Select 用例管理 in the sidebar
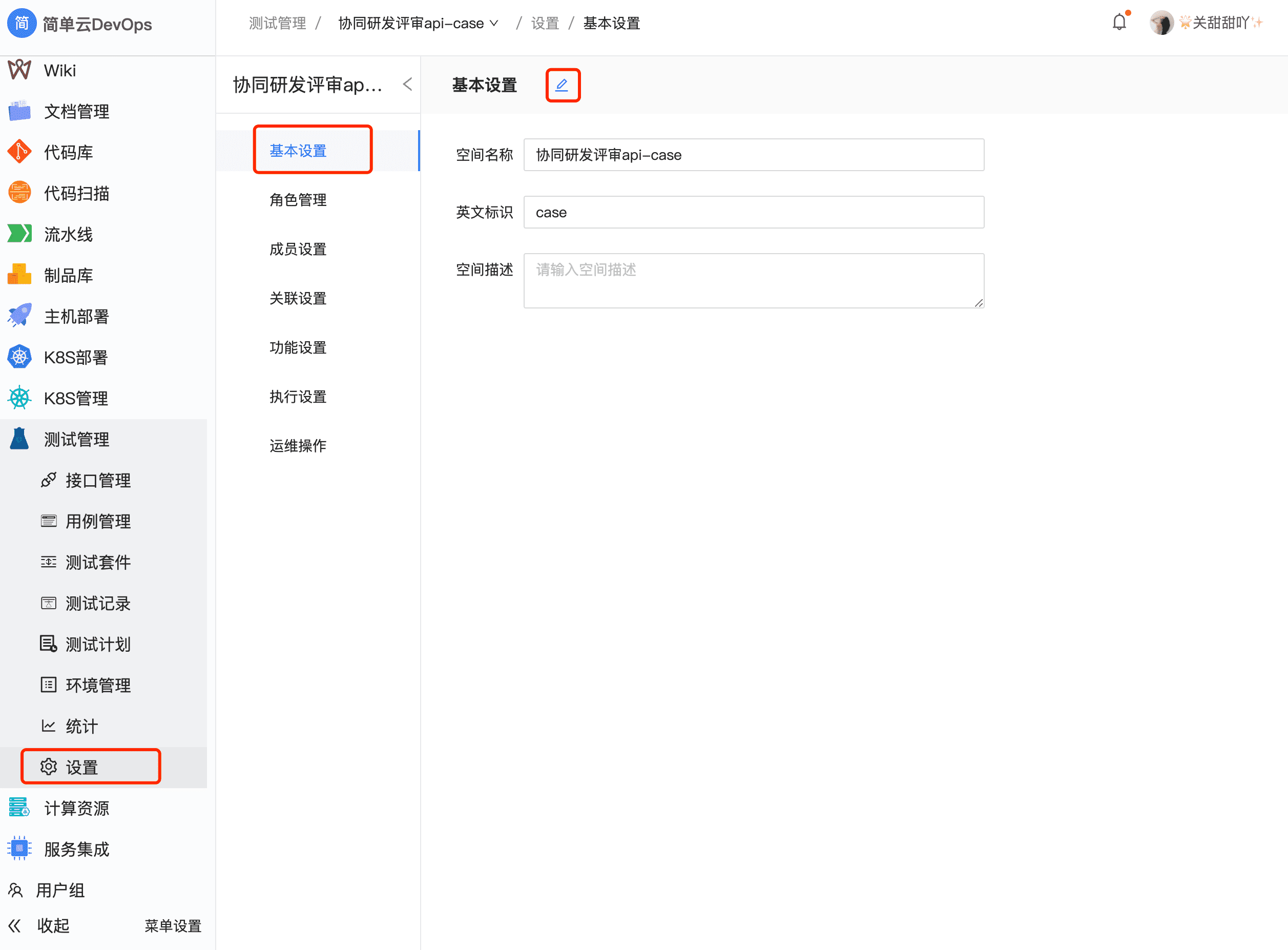The height and width of the screenshot is (950, 1288). [98, 521]
